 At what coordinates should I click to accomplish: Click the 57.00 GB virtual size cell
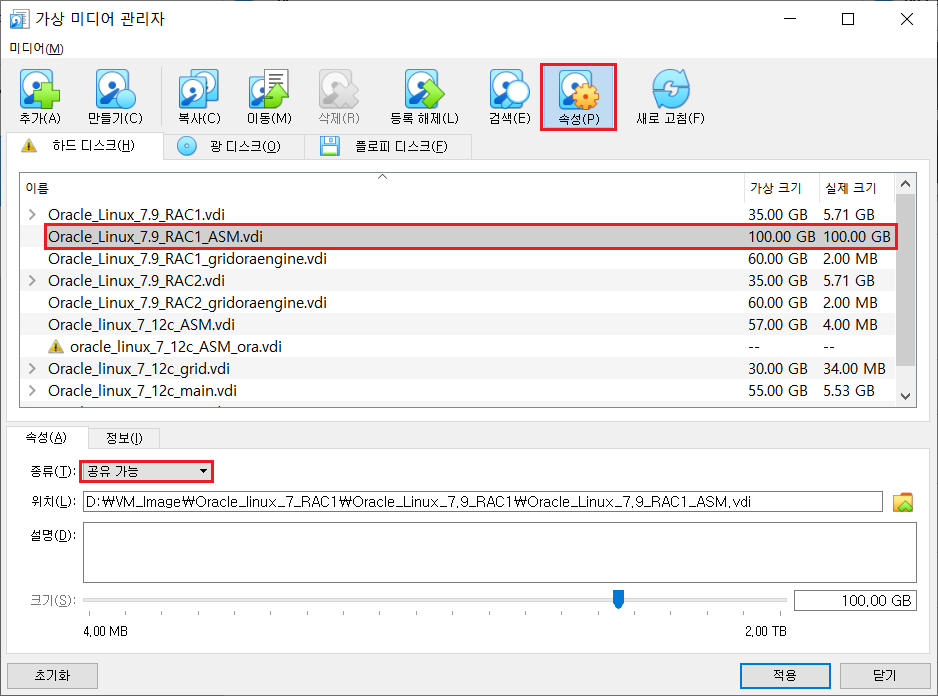pyautogui.click(x=778, y=325)
